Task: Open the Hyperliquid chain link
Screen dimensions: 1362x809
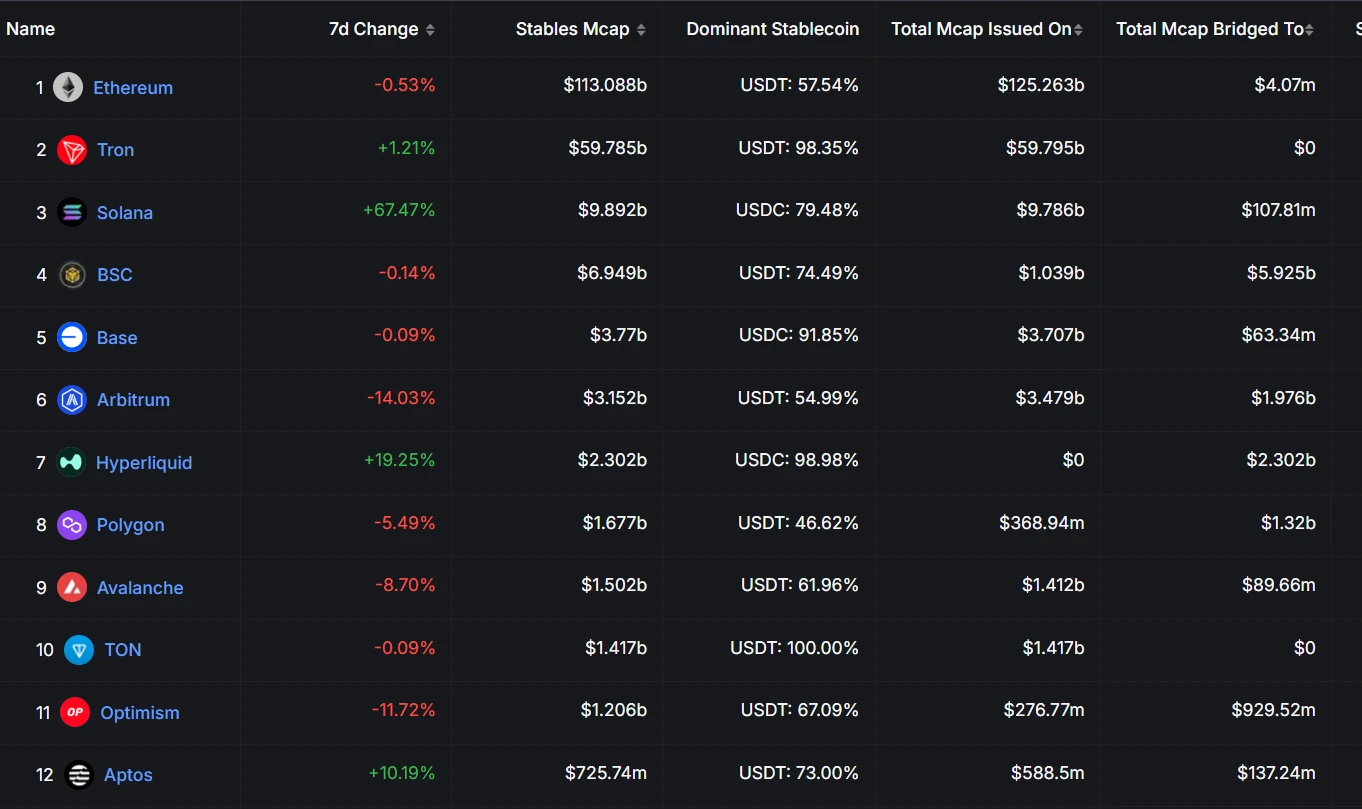Action: pos(144,462)
